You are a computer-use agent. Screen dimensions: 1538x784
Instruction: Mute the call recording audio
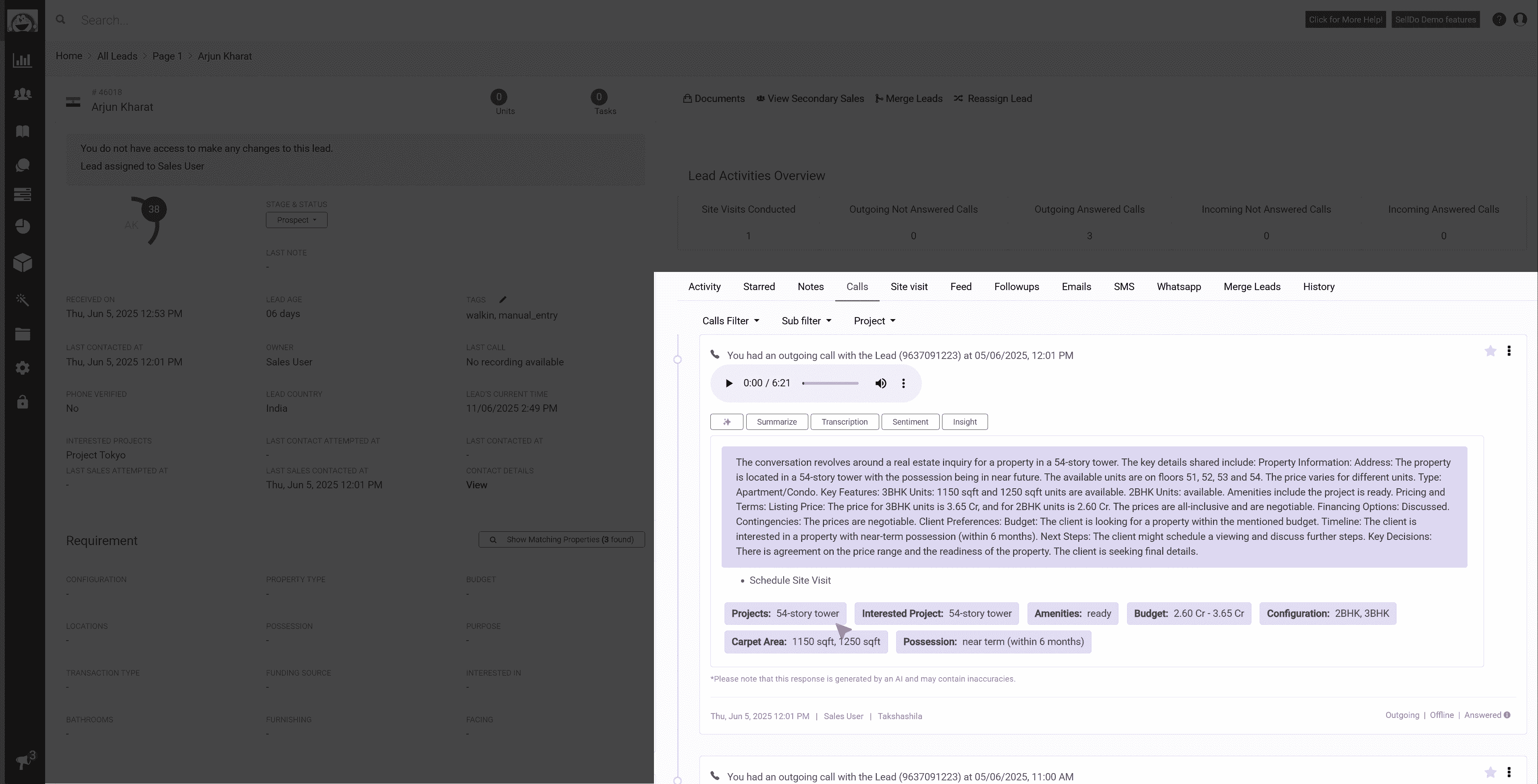[881, 384]
